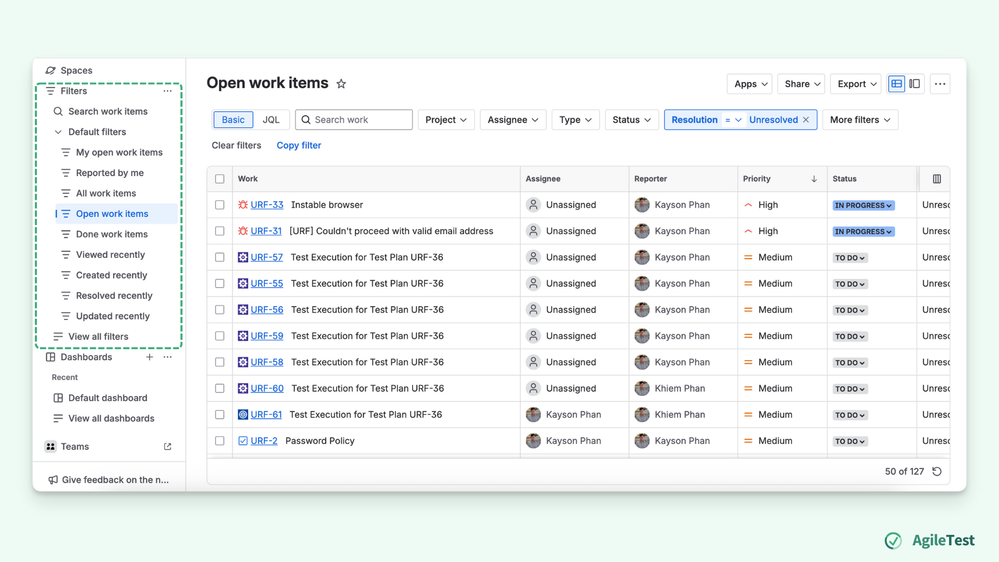This screenshot has width=999, height=562.
Task: Collapse the Default filters group
Action: pyautogui.click(x=58, y=132)
